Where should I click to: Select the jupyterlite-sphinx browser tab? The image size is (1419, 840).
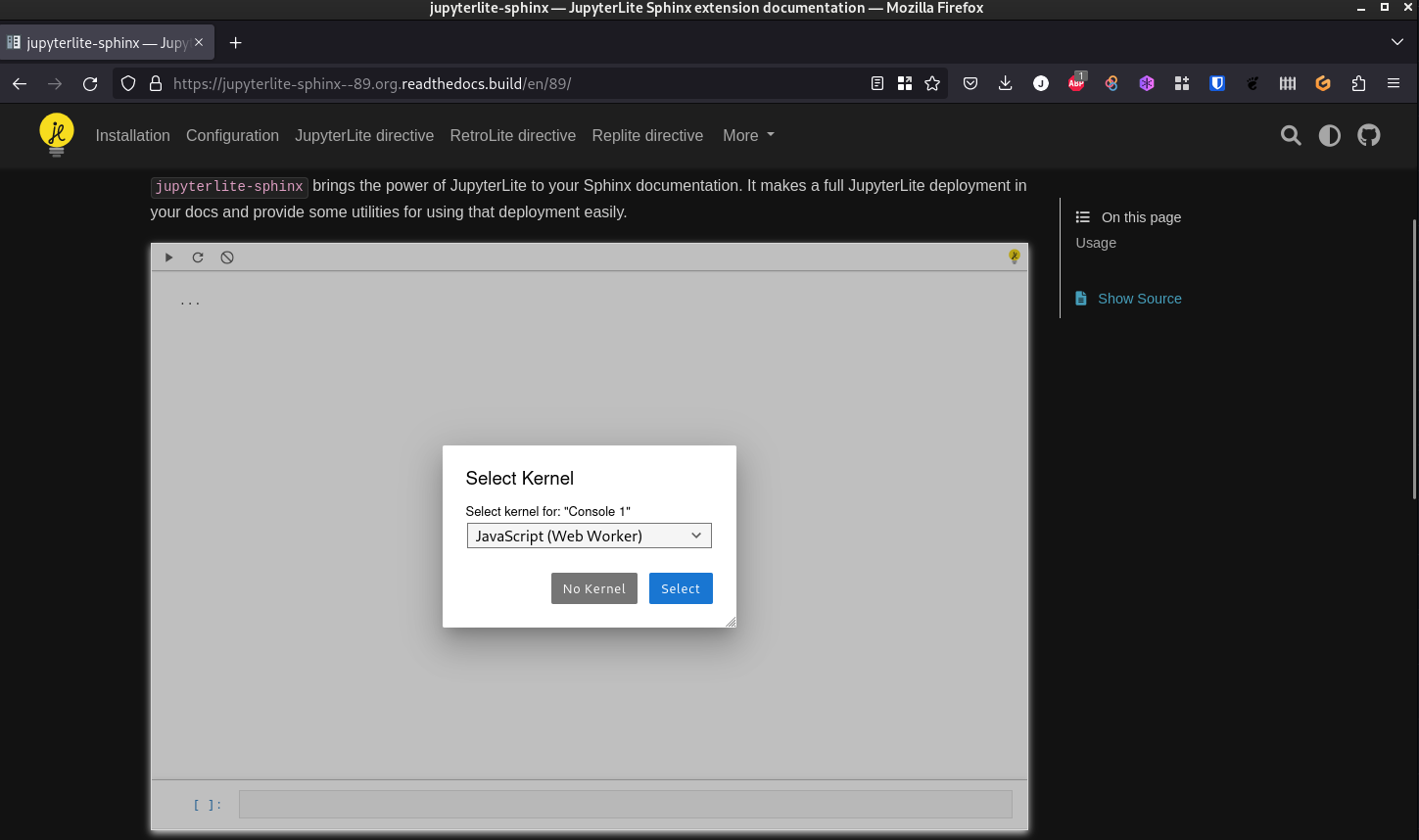(107, 43)
